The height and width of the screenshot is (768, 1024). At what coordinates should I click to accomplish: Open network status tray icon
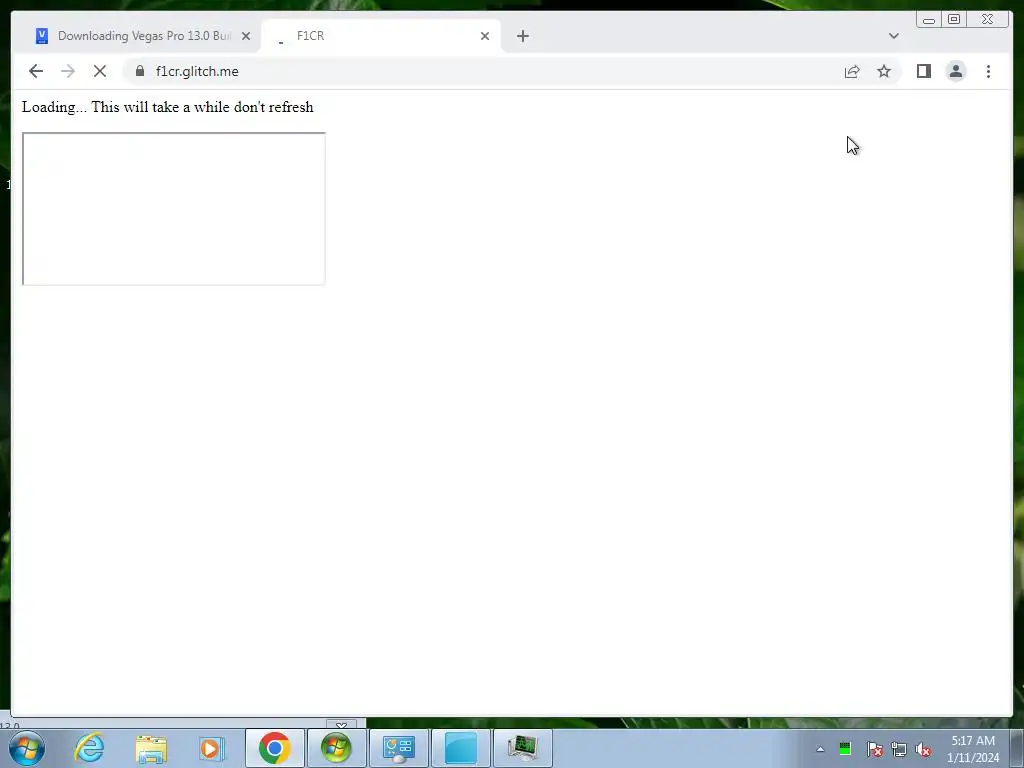pos(899,750)
